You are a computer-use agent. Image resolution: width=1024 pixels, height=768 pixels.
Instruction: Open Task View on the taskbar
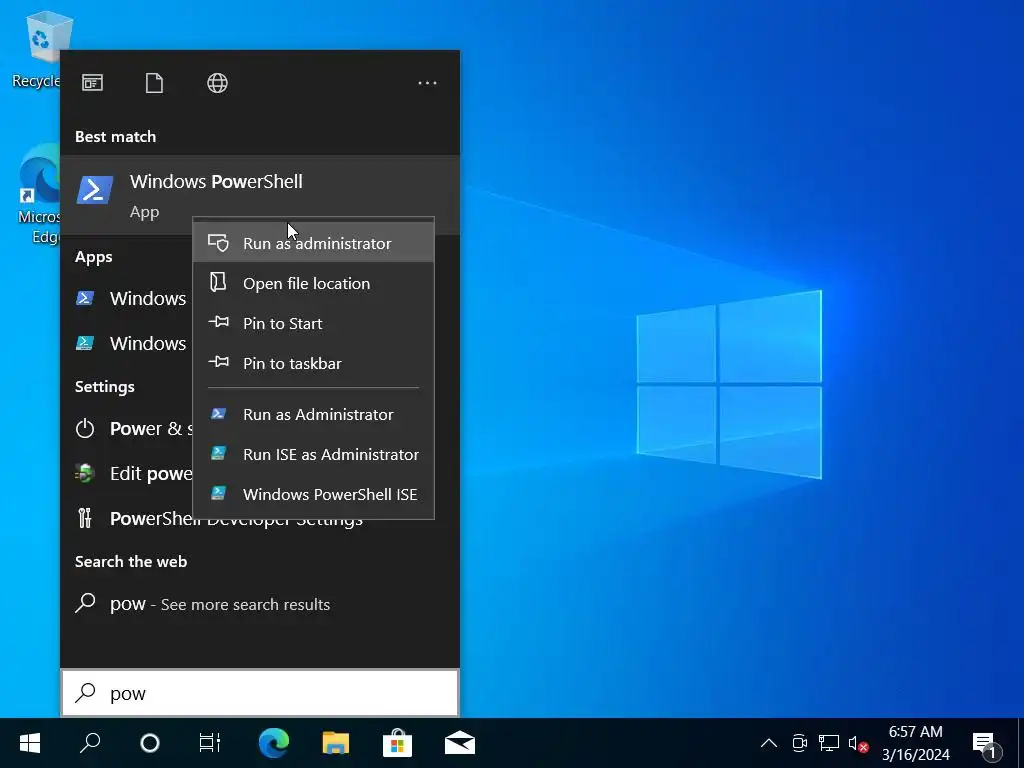click(x=210, y=743)
